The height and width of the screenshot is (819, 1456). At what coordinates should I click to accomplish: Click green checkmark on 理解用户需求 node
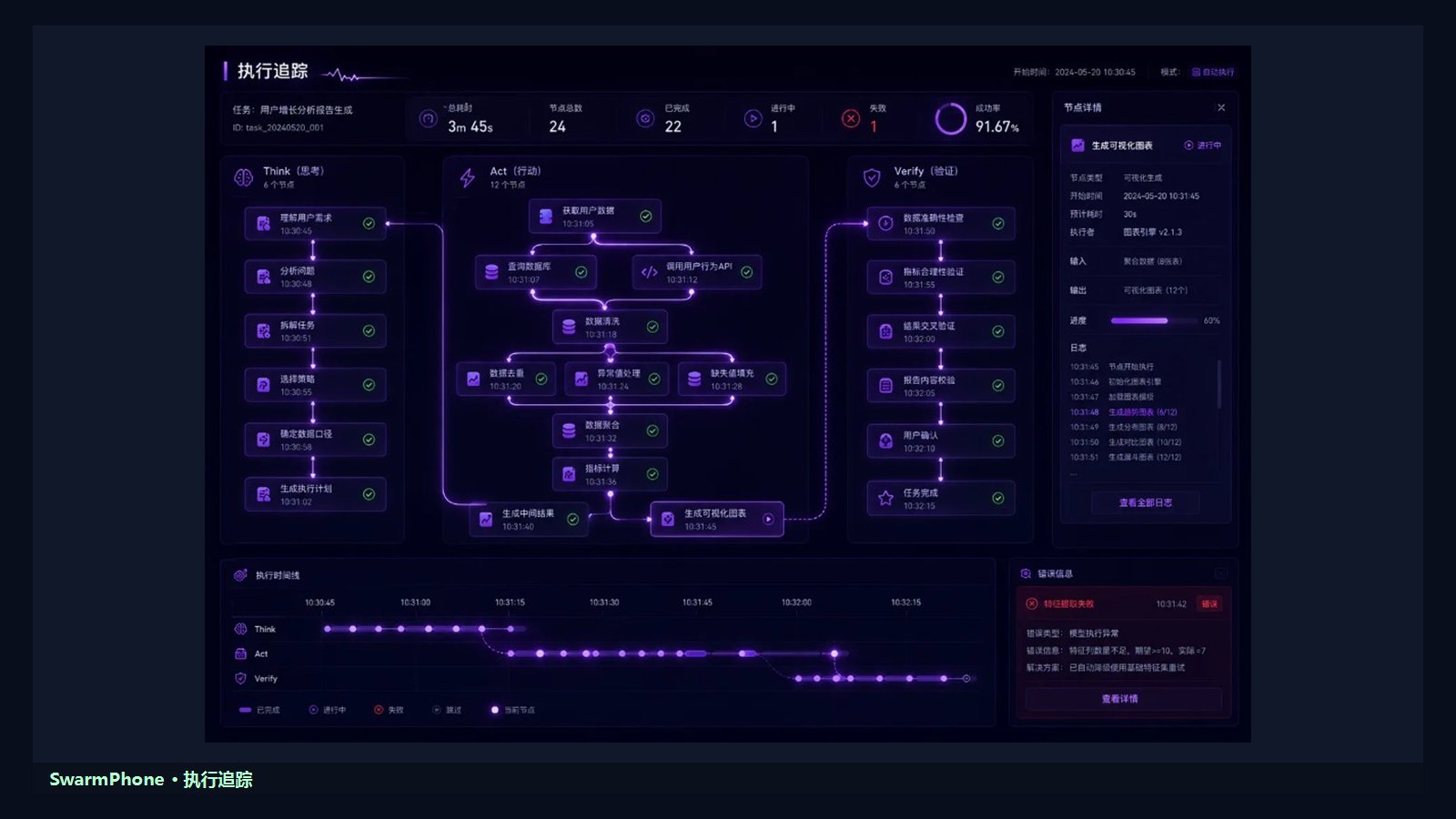click(369, 223)
